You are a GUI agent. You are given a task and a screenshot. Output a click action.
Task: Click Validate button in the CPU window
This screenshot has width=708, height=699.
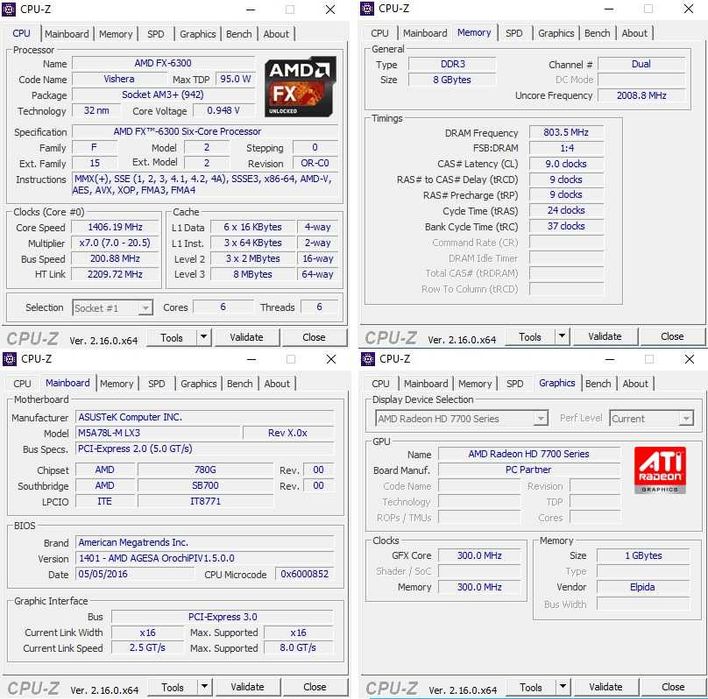(247, 337)
